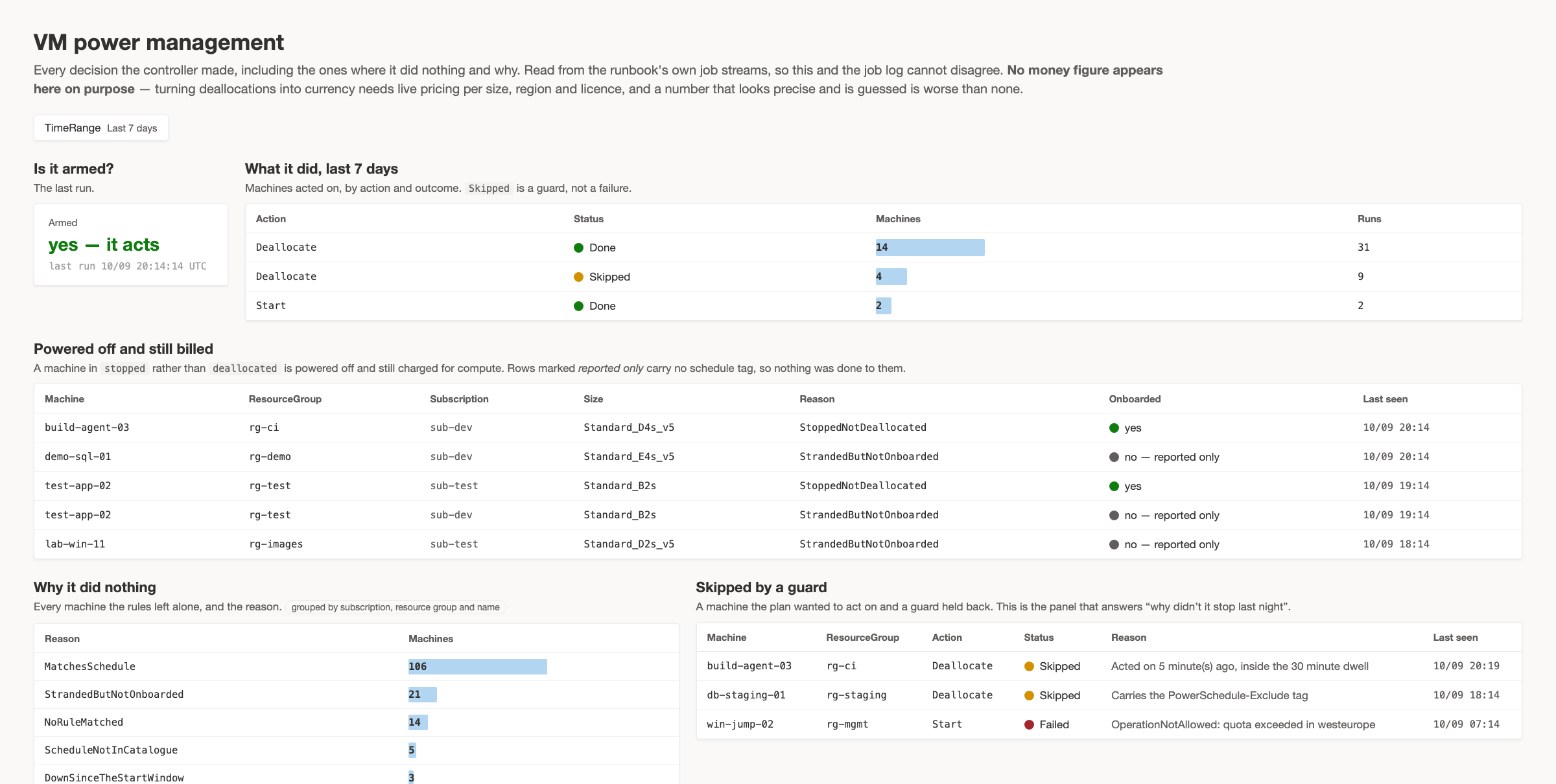Click the rg-demo resource group cell
Screen dimensions: 1556x784
click(x=270, y=457)
